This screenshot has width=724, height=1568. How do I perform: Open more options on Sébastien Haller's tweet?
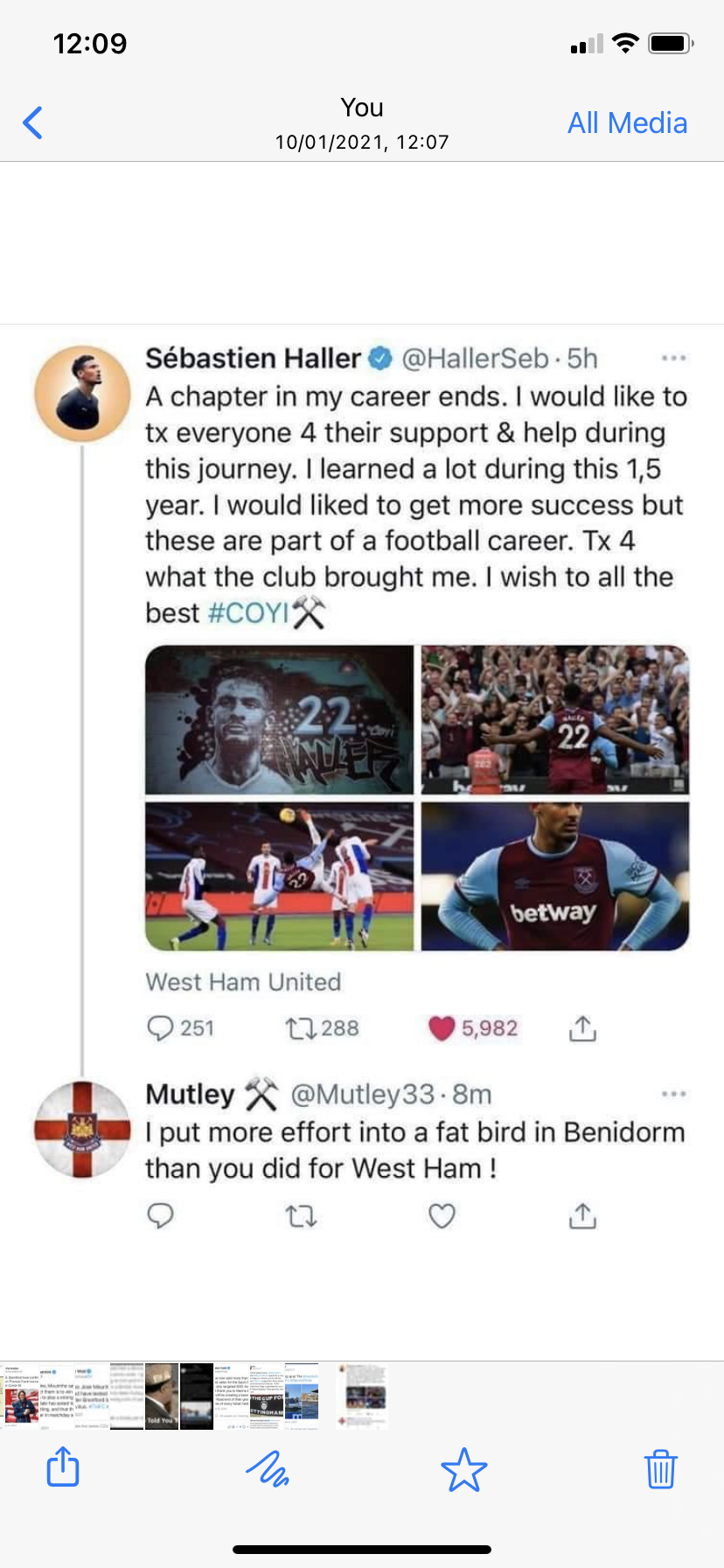click(673, 358)
